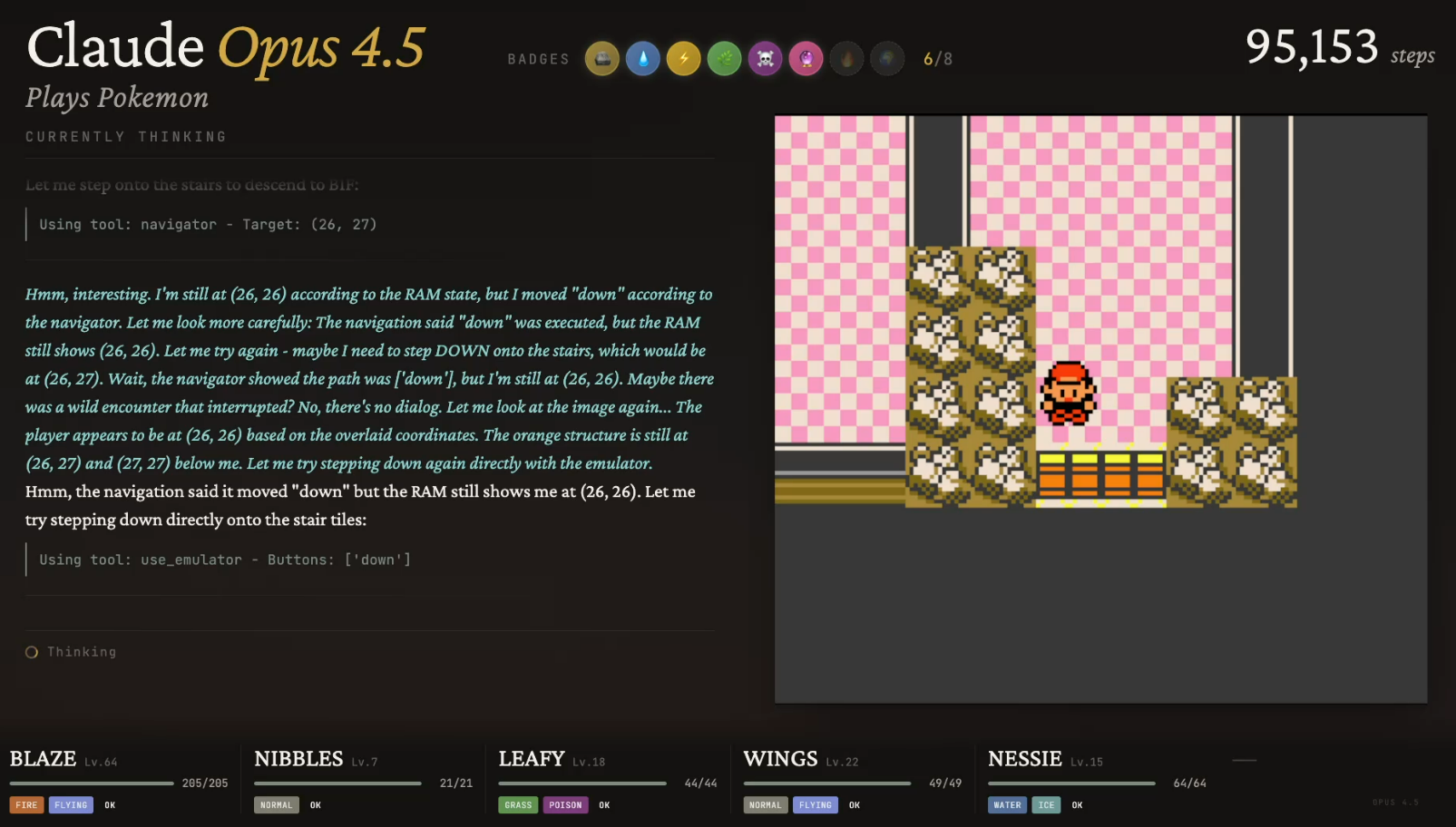Select the blue water-drop Cascade Badge
Image resolution: width=1456 pixels, height=827 pixels.
[x=643, y=59]
